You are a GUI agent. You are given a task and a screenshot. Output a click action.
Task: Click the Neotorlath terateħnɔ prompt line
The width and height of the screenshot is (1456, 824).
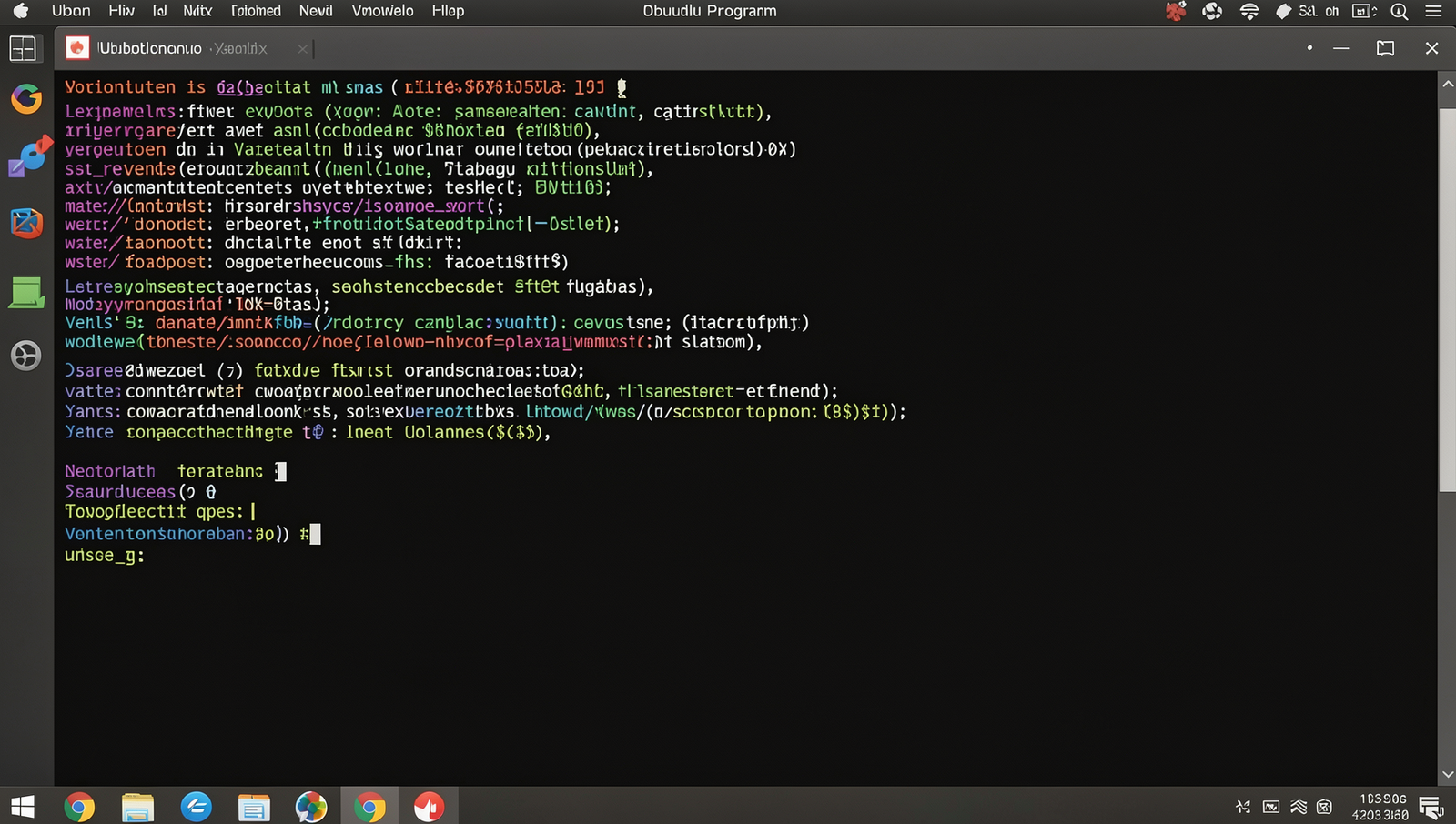(176, 471)
